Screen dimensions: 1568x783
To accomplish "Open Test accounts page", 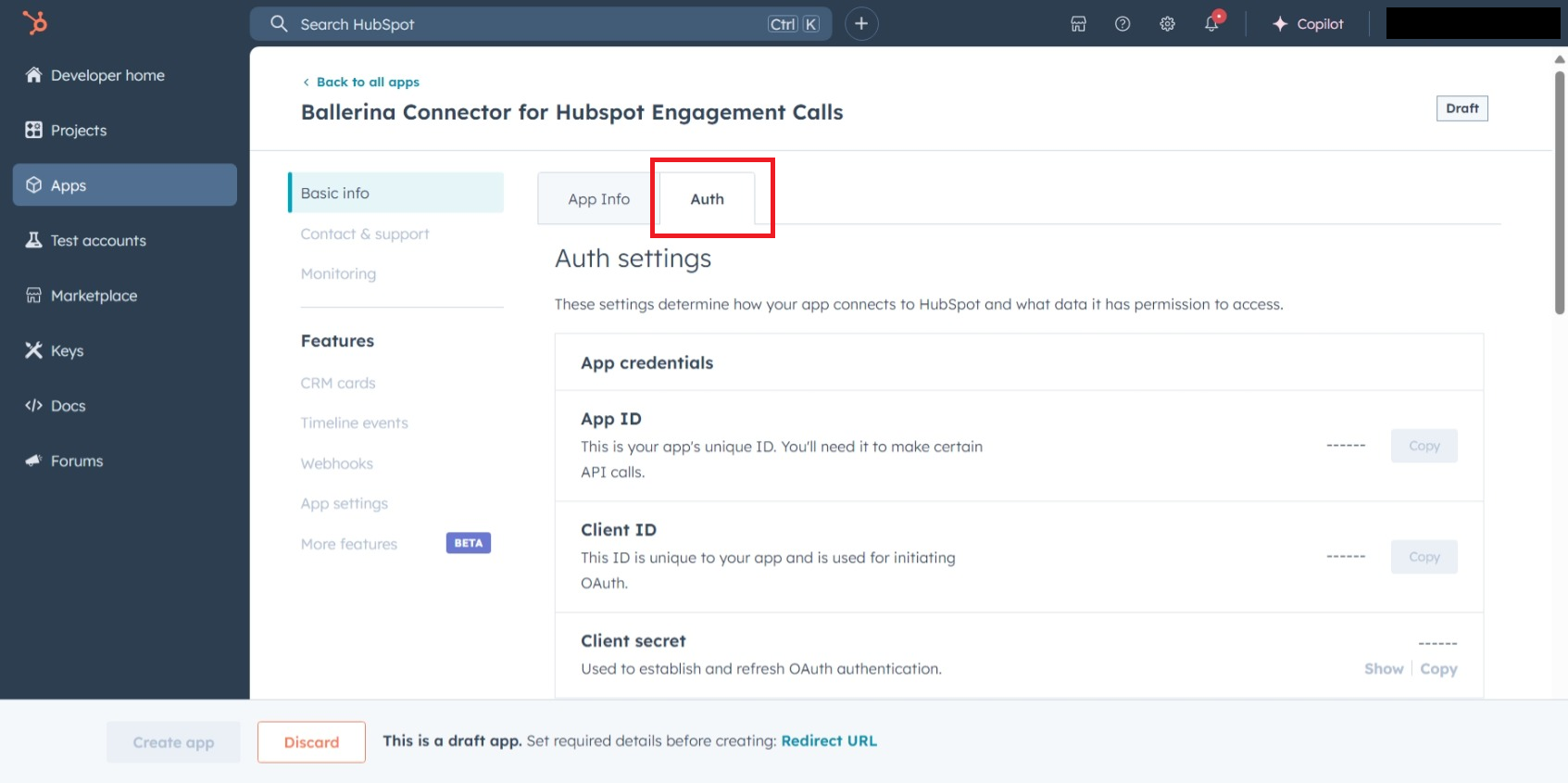I will coord(125,240).
